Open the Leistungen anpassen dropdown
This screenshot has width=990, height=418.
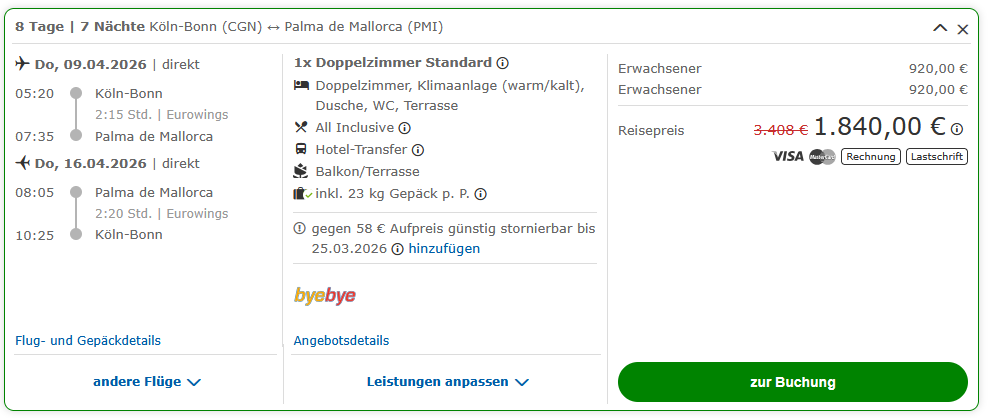pos(447,382)
